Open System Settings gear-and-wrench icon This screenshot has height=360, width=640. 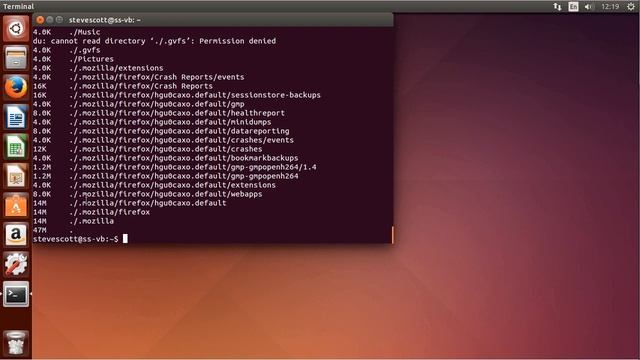(16, 264)
